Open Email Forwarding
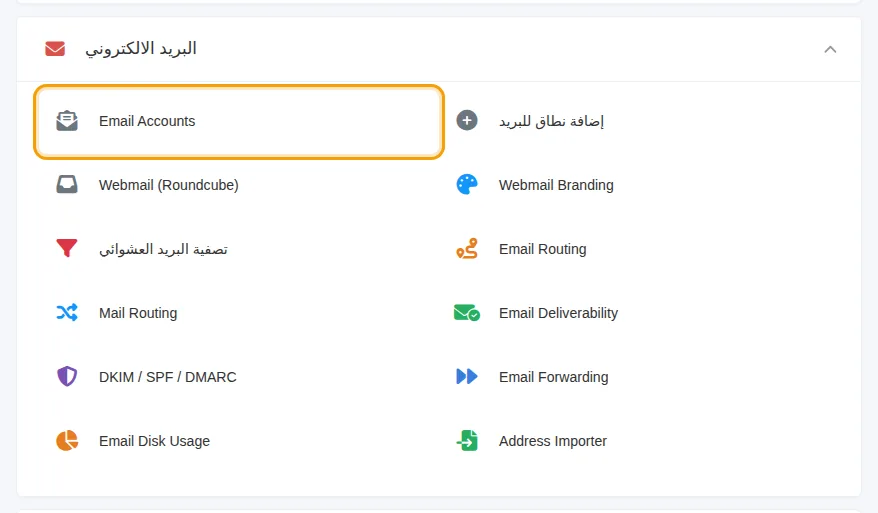878x513 pixels. point(553,377)
